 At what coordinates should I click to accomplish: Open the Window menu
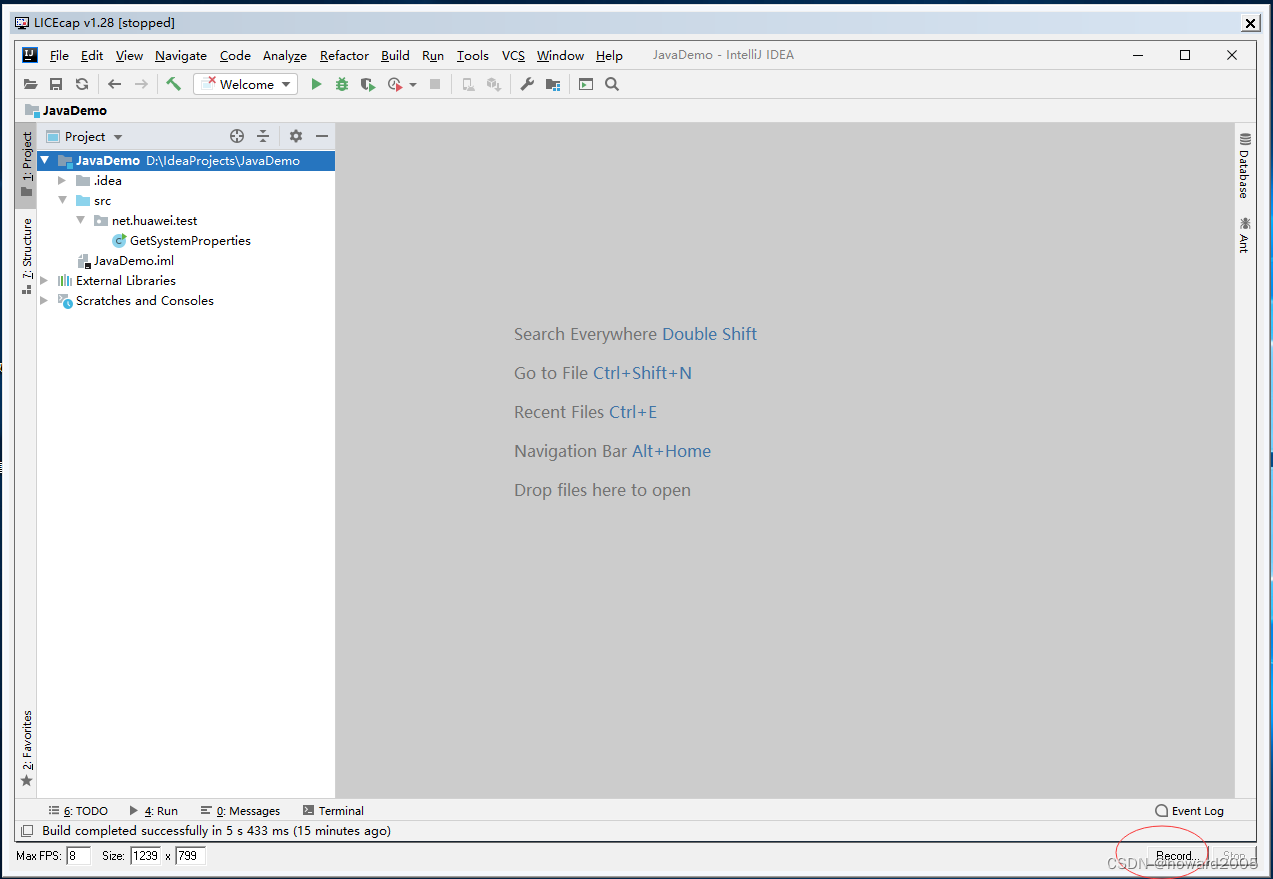560,56
